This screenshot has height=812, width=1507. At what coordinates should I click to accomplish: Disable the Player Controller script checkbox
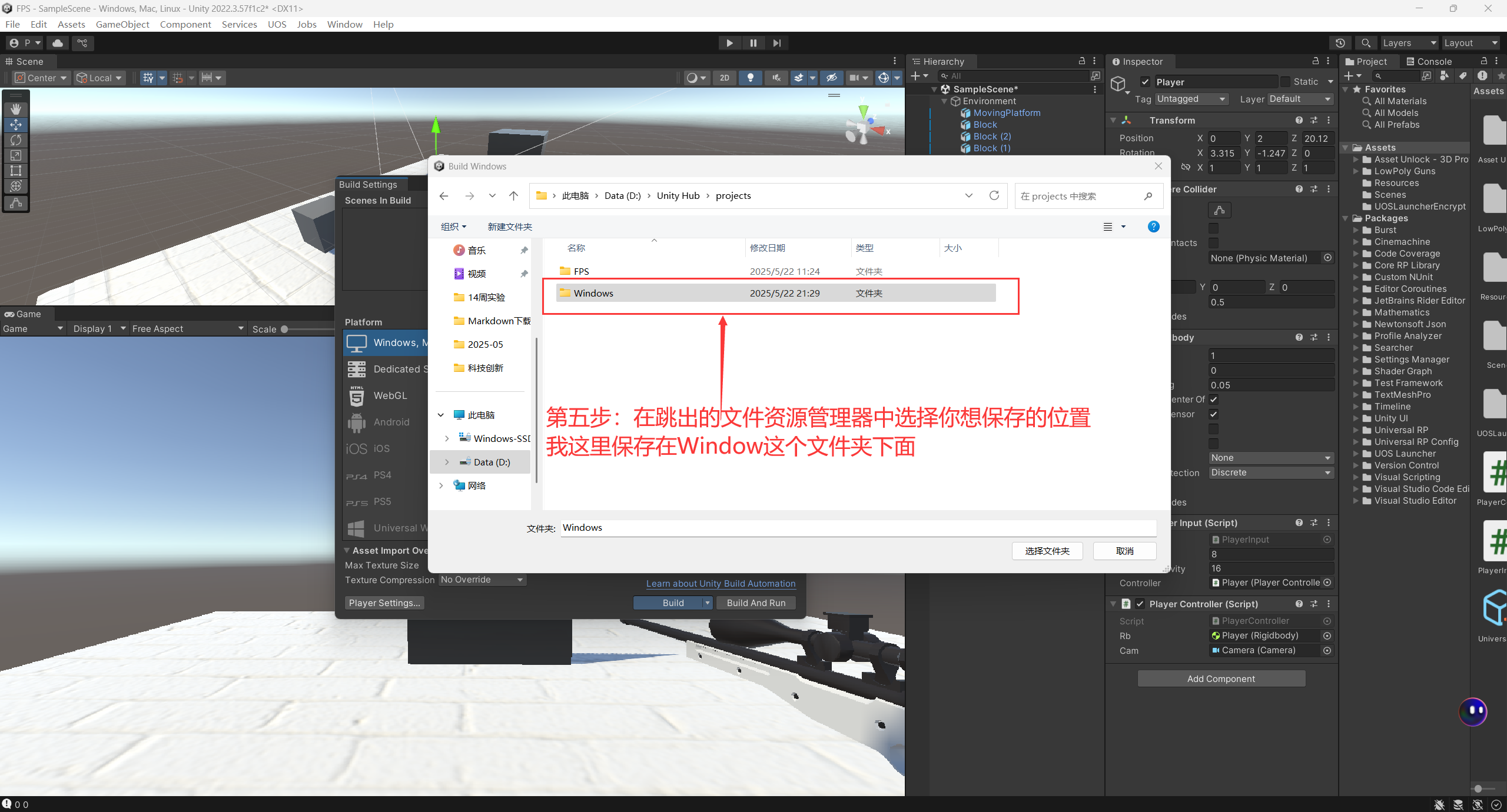tap(1140, 604)
